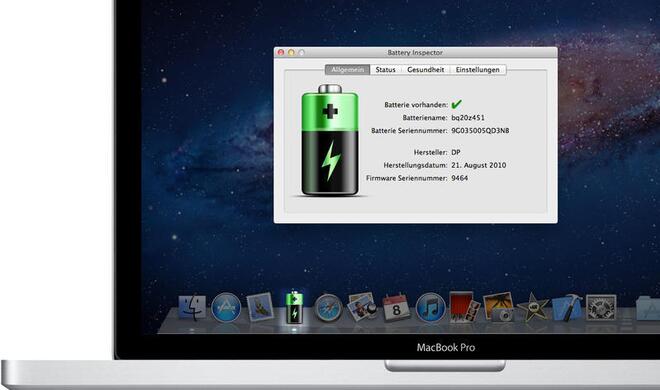
Task: Minimize the Battery Inspector window
Action: pyautogui.click(x=291, y=53)
